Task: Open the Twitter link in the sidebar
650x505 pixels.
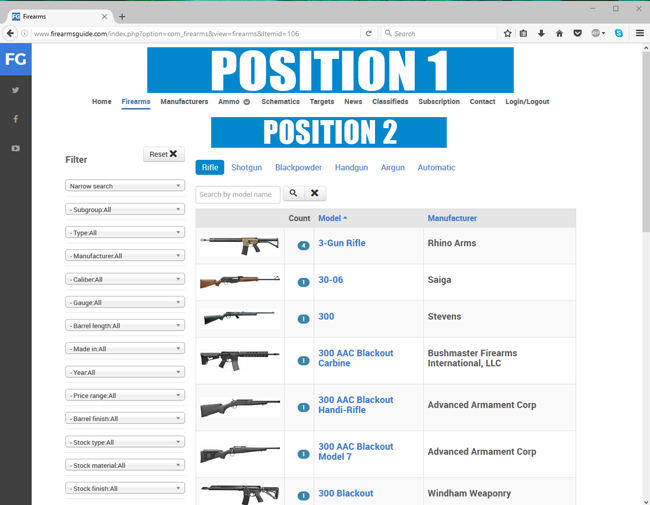Action: pos(15,90)
